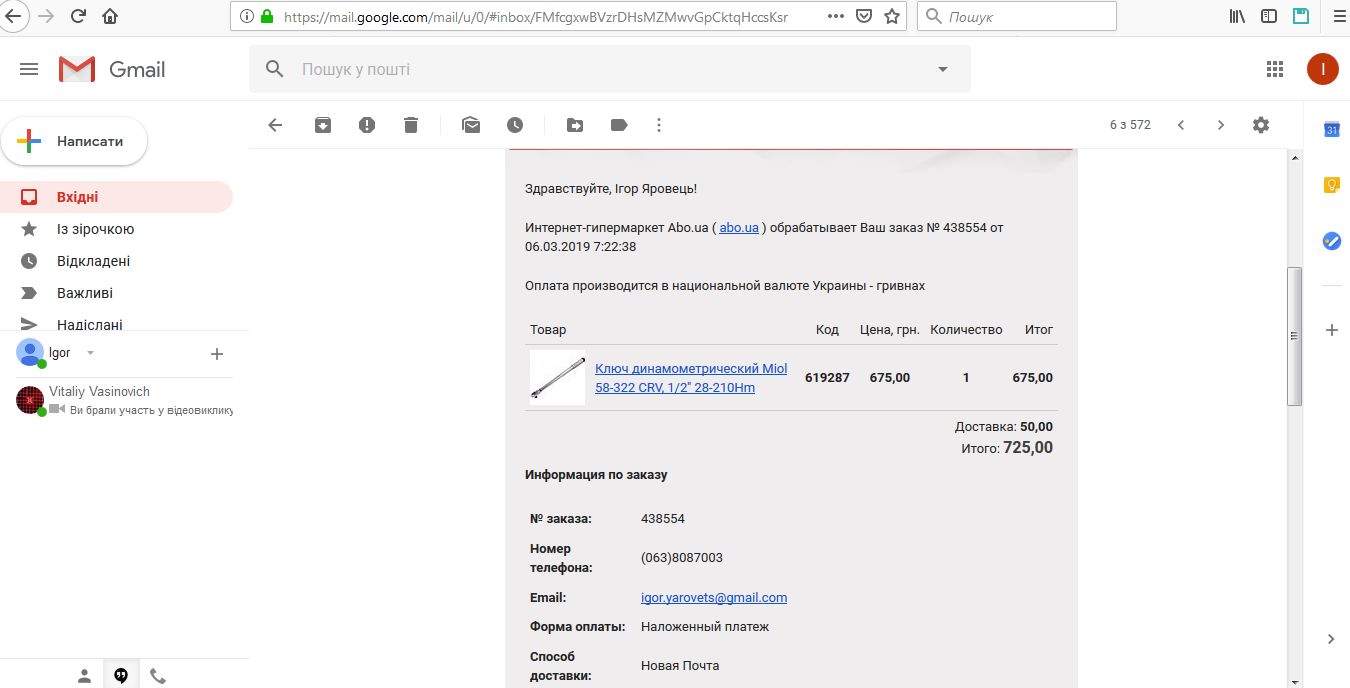1350x688 pixels.
Task: Start a new Hangouts chat with plus
Action: pos(217,353)
